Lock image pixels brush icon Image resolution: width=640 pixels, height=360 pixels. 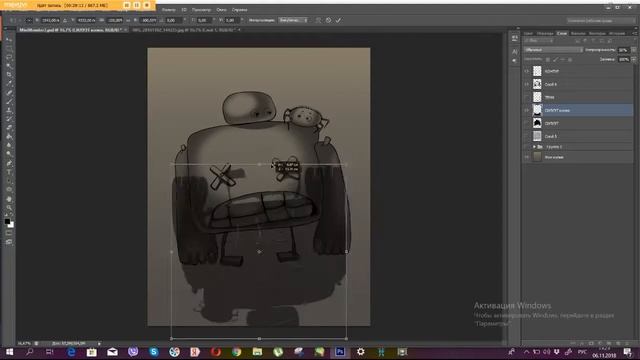[x=556, y=60]
